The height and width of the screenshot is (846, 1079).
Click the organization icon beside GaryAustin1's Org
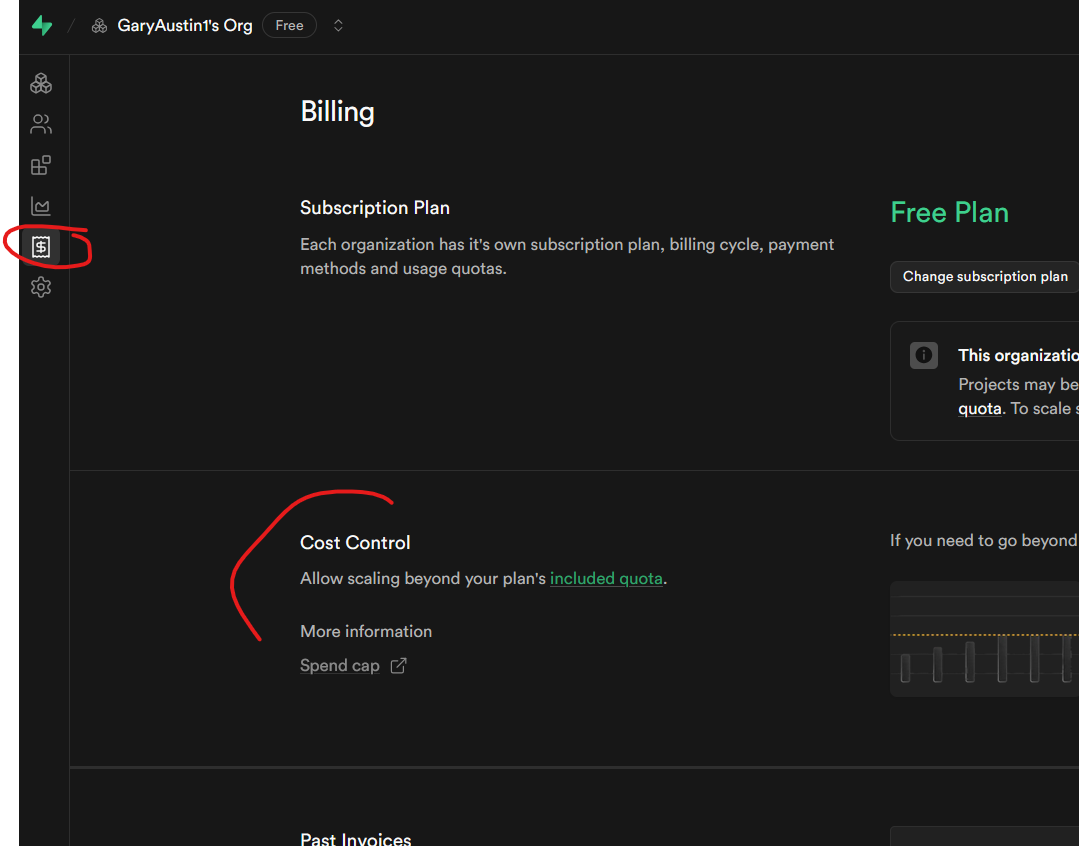99,26
